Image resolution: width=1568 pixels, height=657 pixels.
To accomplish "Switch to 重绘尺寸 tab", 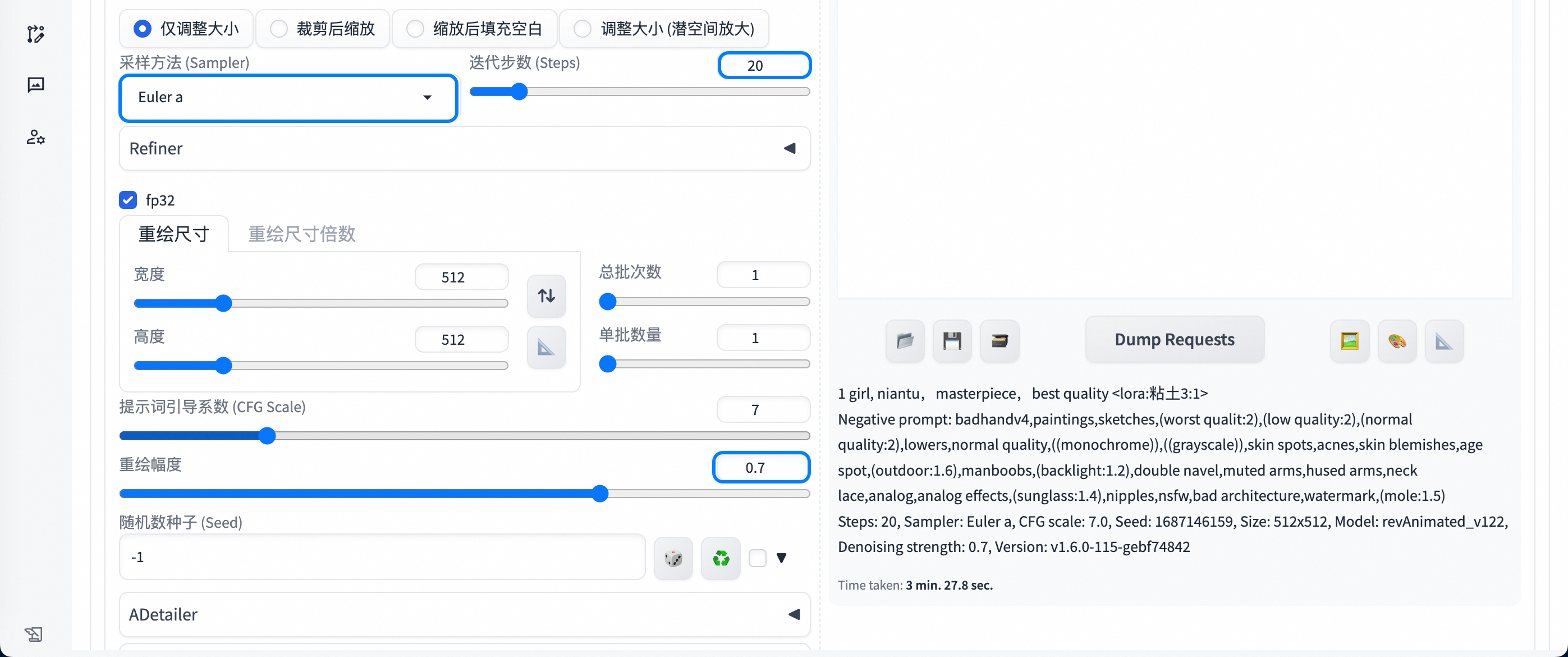I will pyautogui.click(x=173, y=234).
